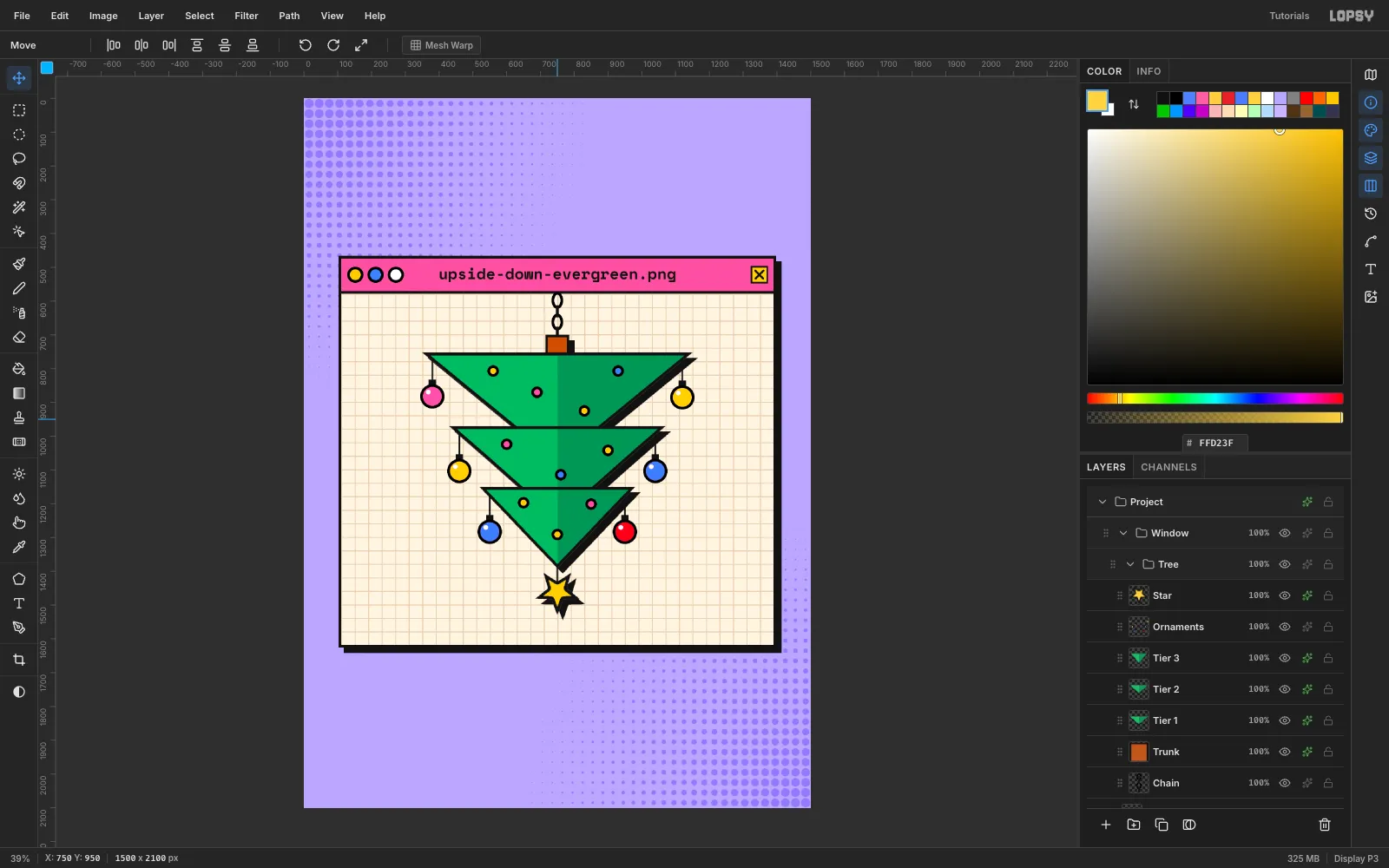Screen dimensions: 1389x868
Task: Hide the Star layer
Action: (1285, 595)
